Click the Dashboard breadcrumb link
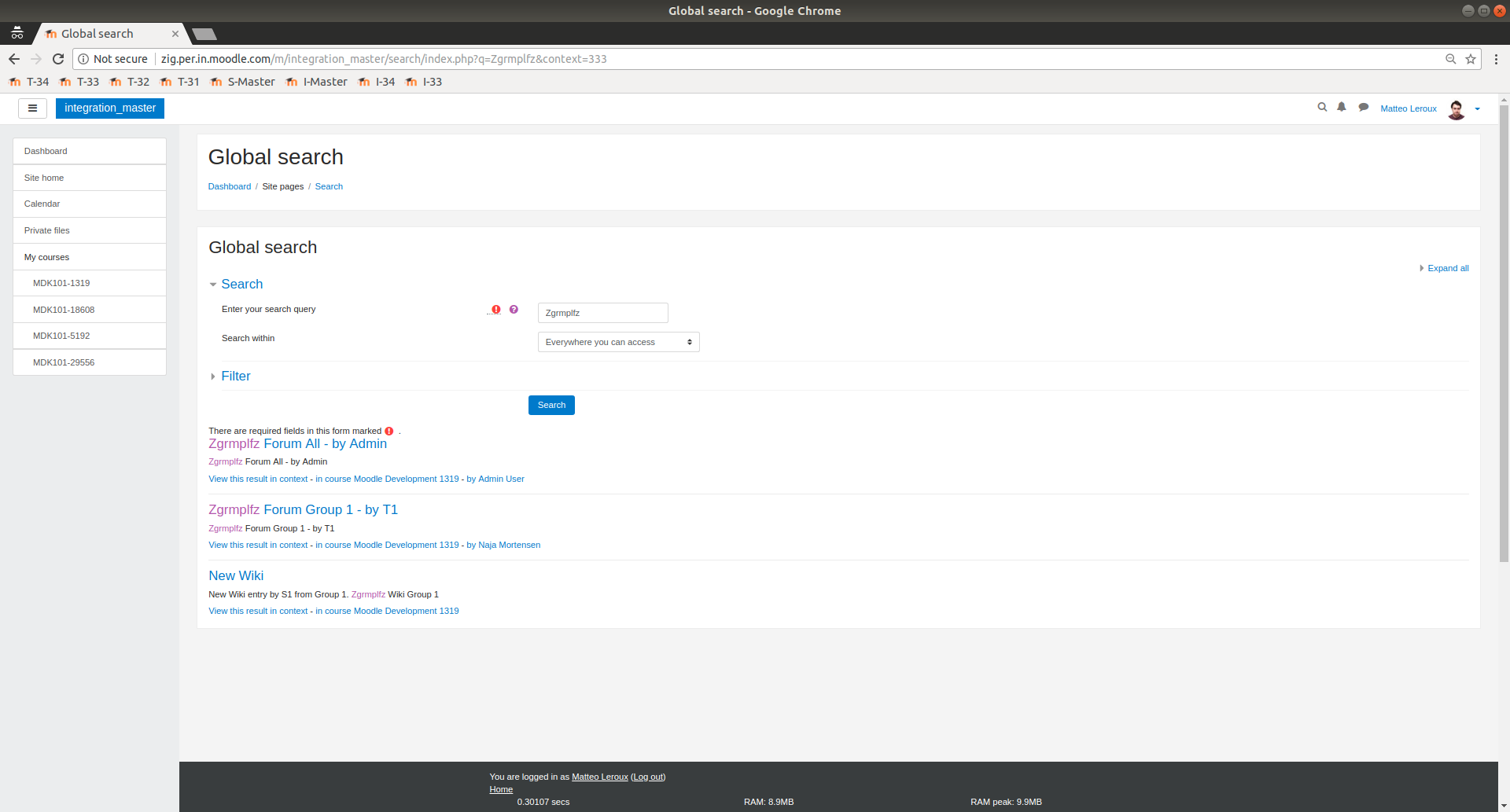 point(230,187)
